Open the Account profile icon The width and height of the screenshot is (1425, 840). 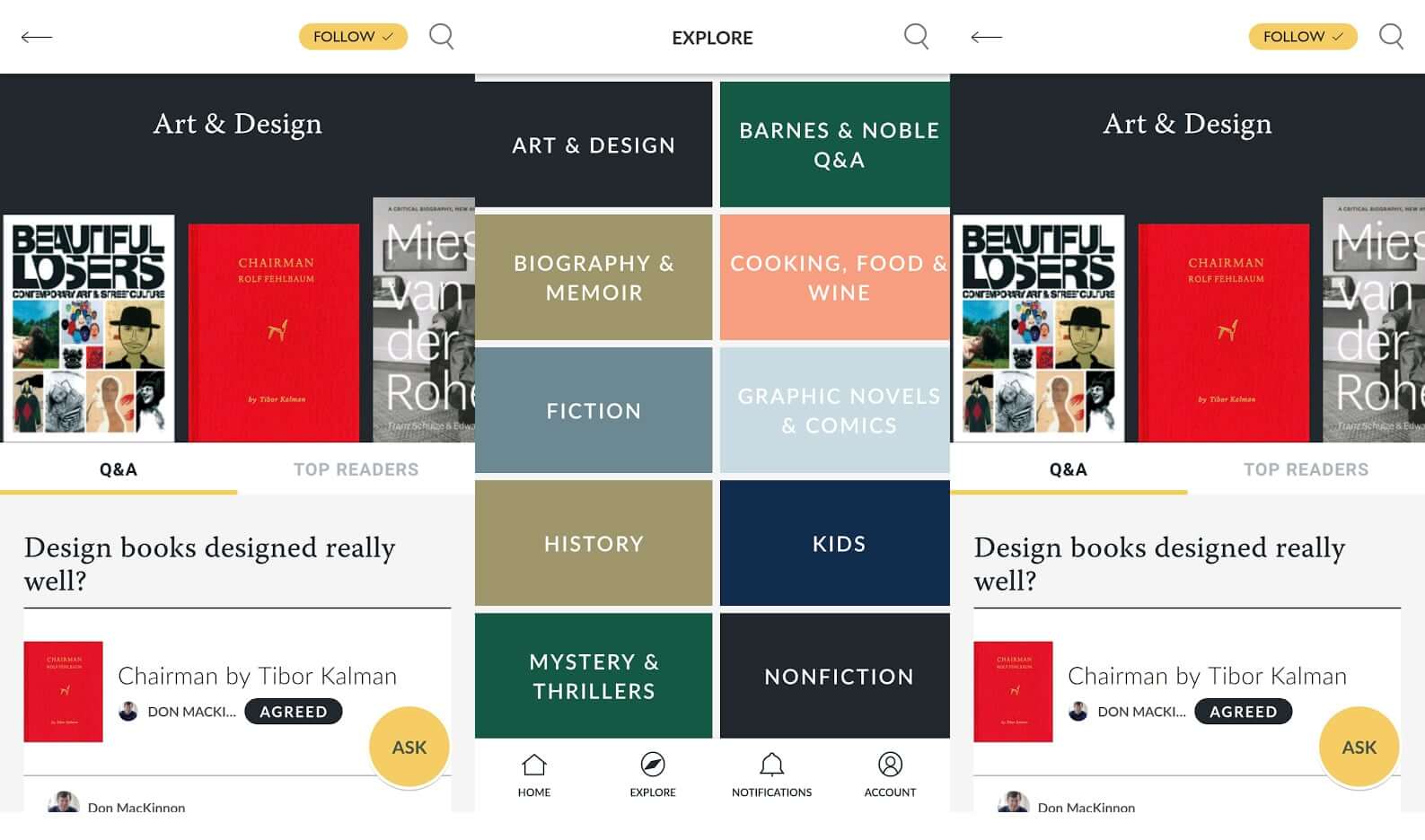point(890,765)
